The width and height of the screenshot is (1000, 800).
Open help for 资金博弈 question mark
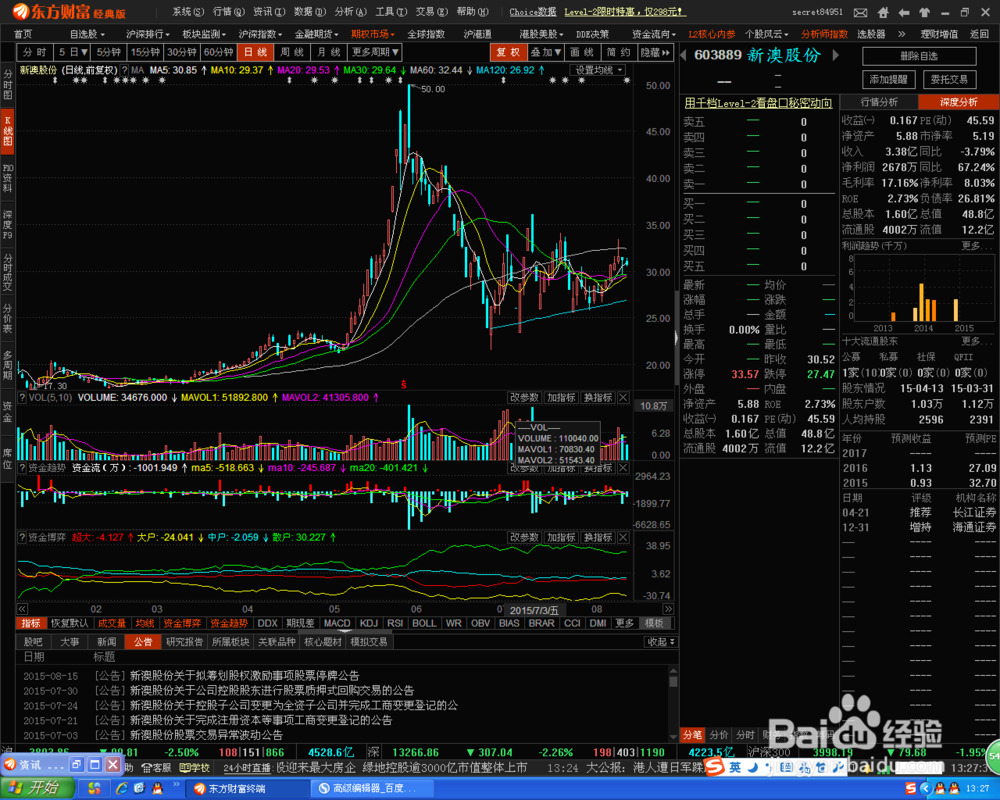tap(22, 538)
